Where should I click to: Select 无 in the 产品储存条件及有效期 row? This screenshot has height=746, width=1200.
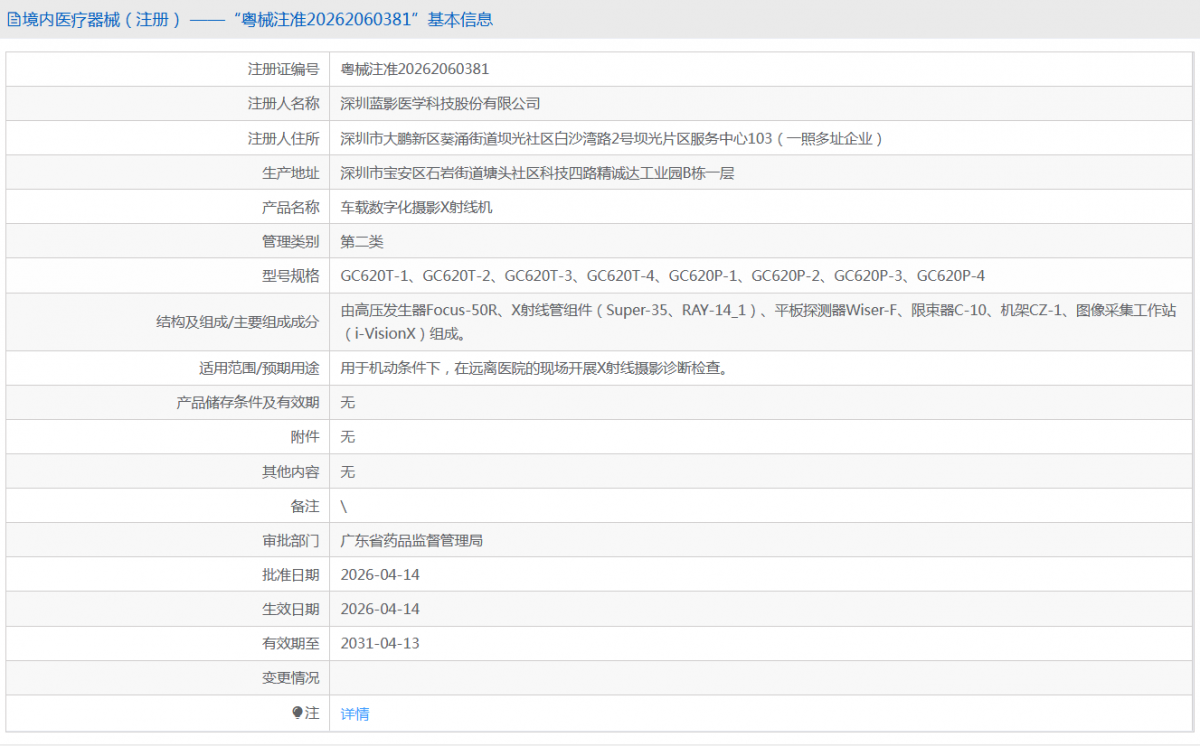pos(348,402)
